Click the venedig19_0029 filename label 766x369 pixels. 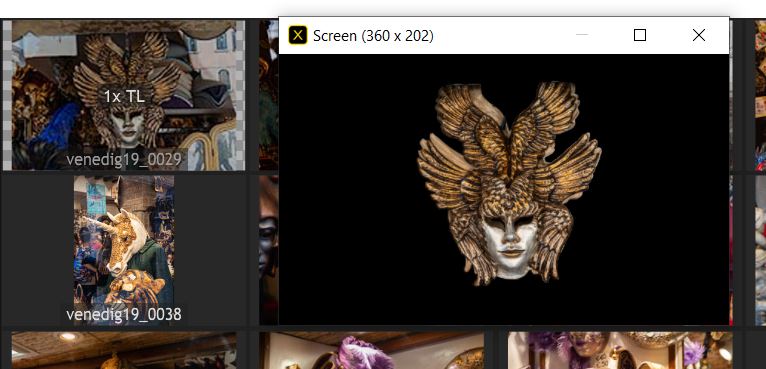(x=124, y=159)
